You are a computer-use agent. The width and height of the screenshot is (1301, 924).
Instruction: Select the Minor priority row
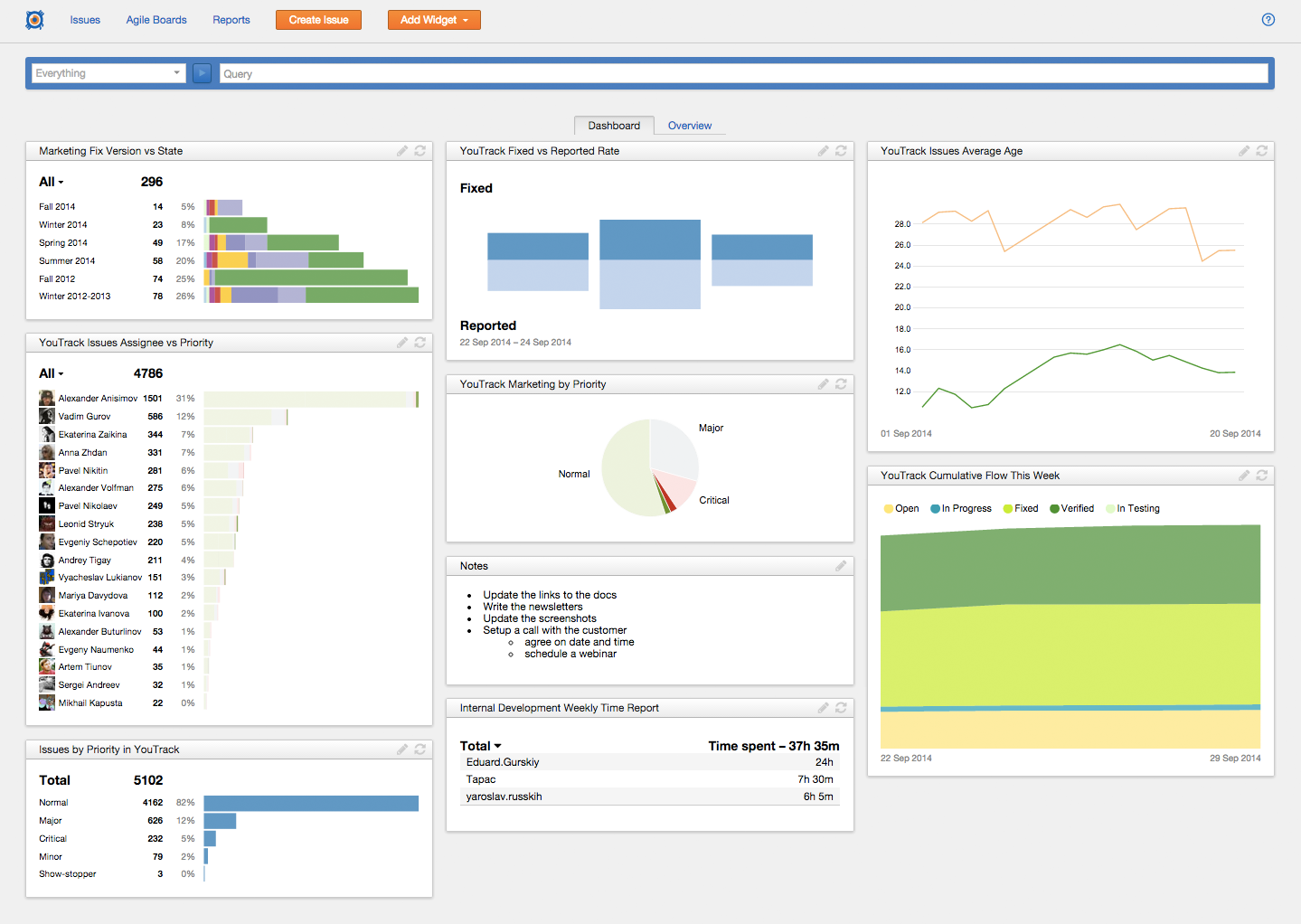pyautogui.click(x=229, y=856)
